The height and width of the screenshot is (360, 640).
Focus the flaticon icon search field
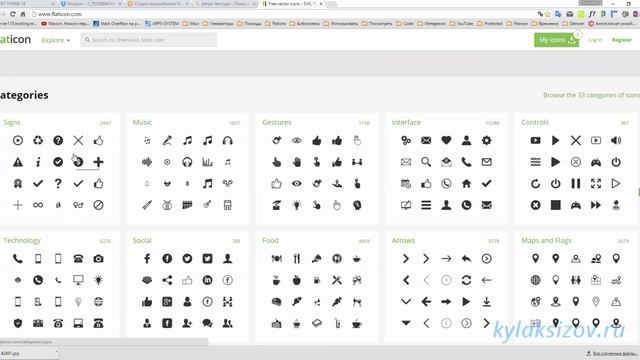(x=149, y=40)
